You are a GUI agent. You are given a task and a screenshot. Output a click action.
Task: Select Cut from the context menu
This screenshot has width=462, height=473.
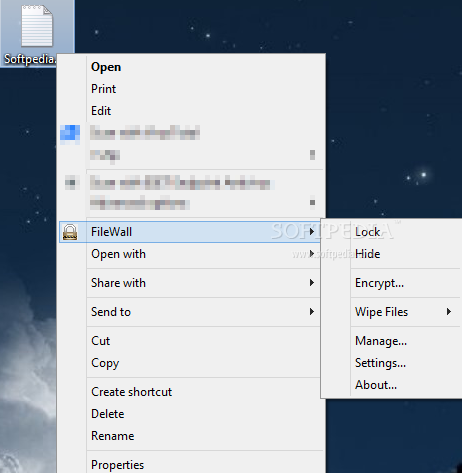pos(190,341)
